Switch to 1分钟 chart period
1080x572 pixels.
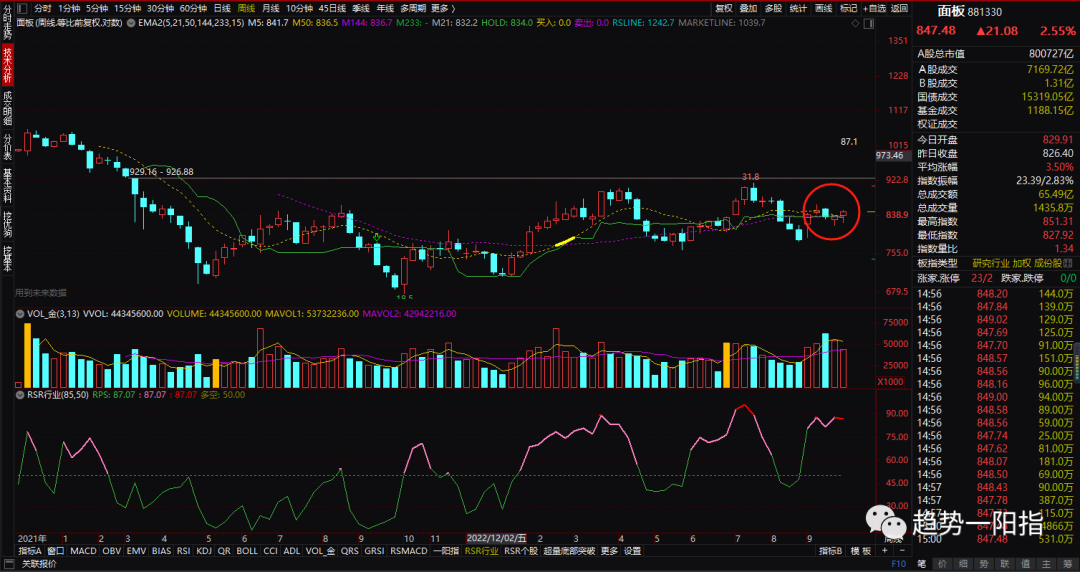(x=69, y=8)
